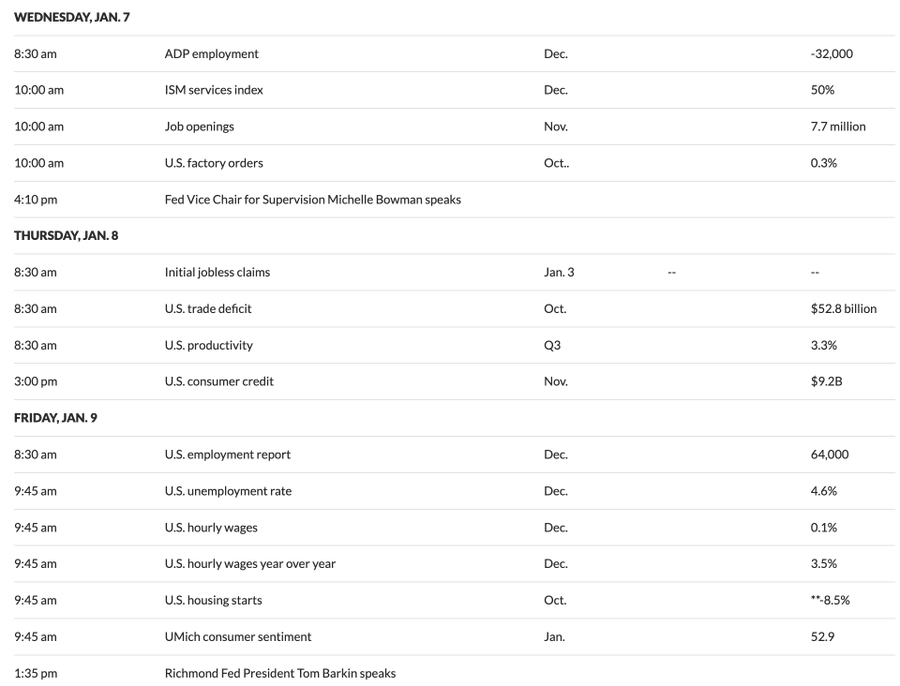The height and width of the screenshot is (686, 900).
Task: Open the U.S. productivity report
Action: tap(208, 345)
